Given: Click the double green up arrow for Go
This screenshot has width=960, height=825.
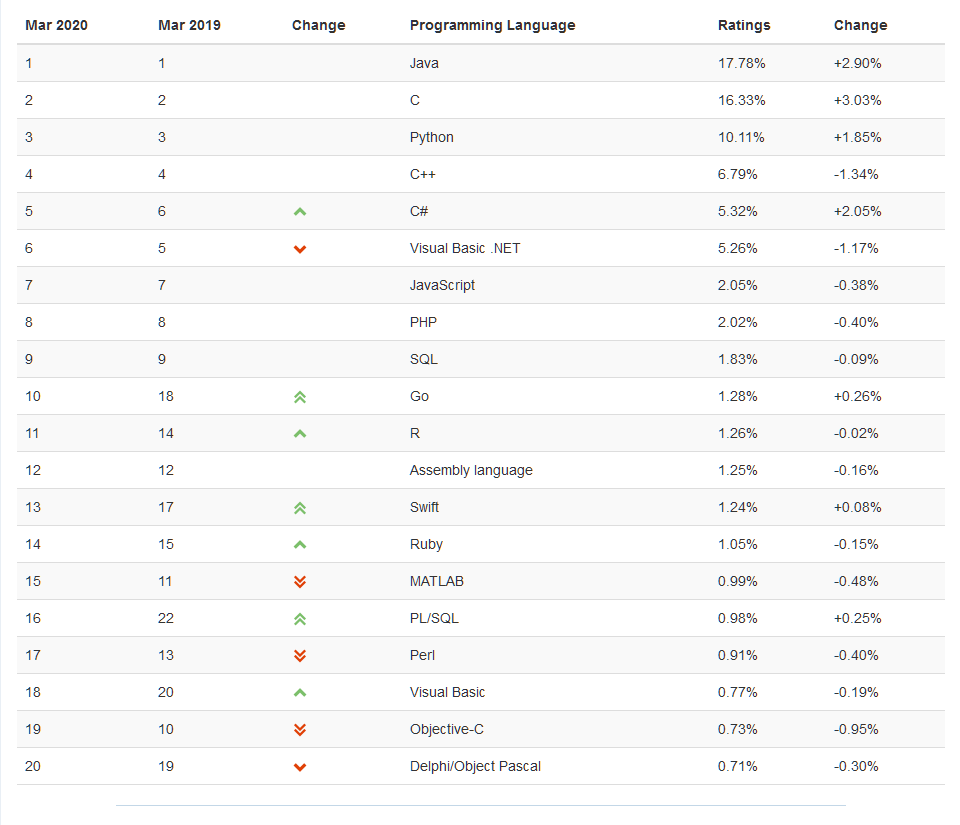Looking at the screenshot, I should tap(299, 397).
